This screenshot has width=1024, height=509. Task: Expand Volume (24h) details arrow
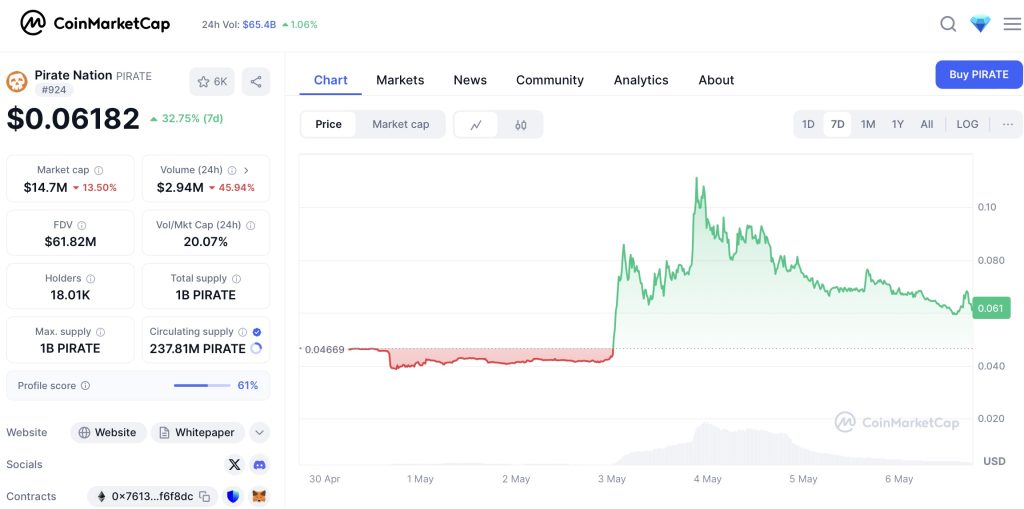click(x=246, y=170)
